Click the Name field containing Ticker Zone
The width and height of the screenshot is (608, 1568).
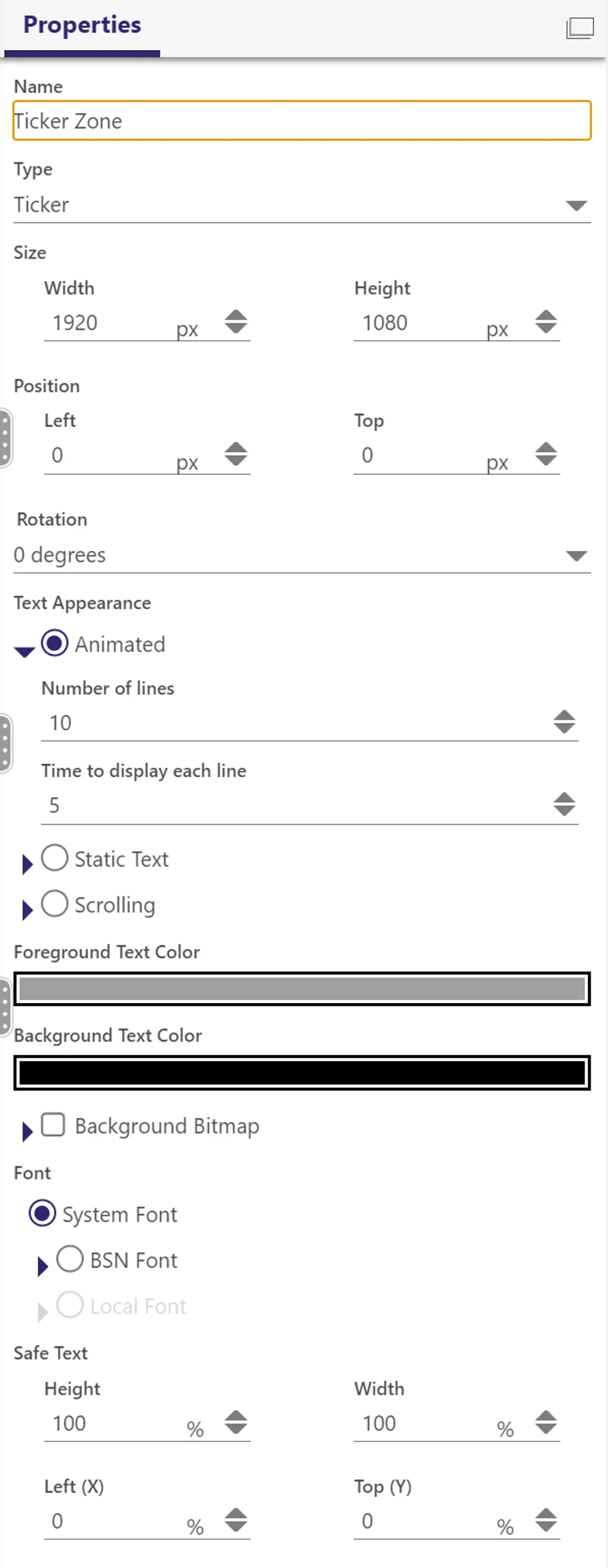[302, 121]
